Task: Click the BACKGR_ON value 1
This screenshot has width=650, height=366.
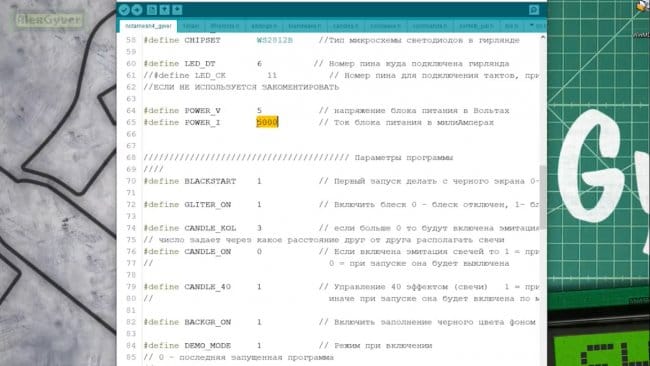Action: click(x=259, y=322)
